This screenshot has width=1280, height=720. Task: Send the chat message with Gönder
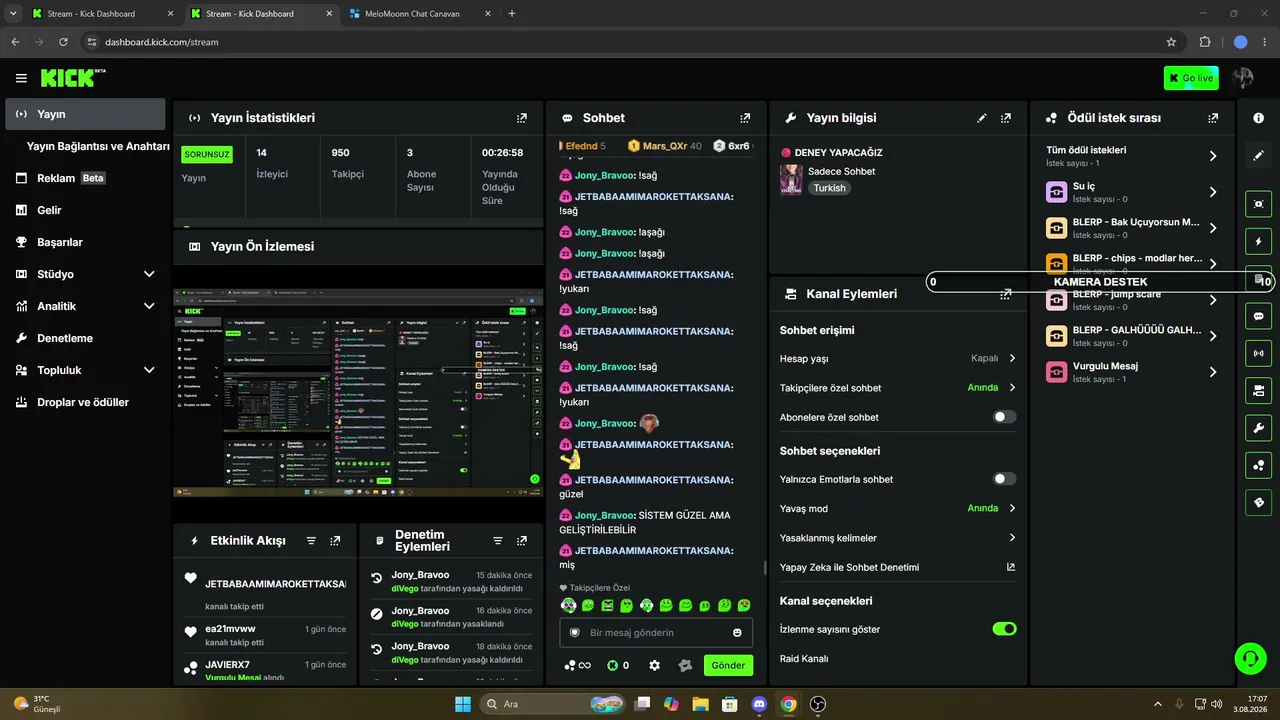(728, 665)
